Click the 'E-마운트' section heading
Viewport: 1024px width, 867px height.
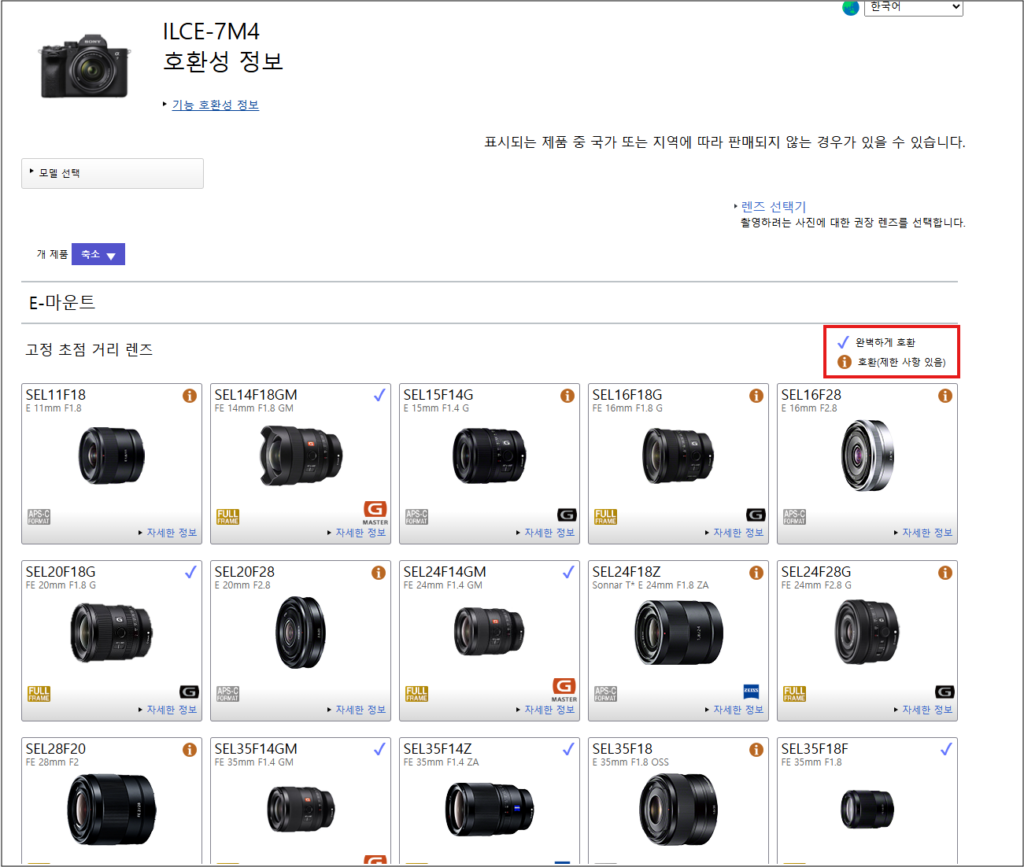(x=62, y=302)
